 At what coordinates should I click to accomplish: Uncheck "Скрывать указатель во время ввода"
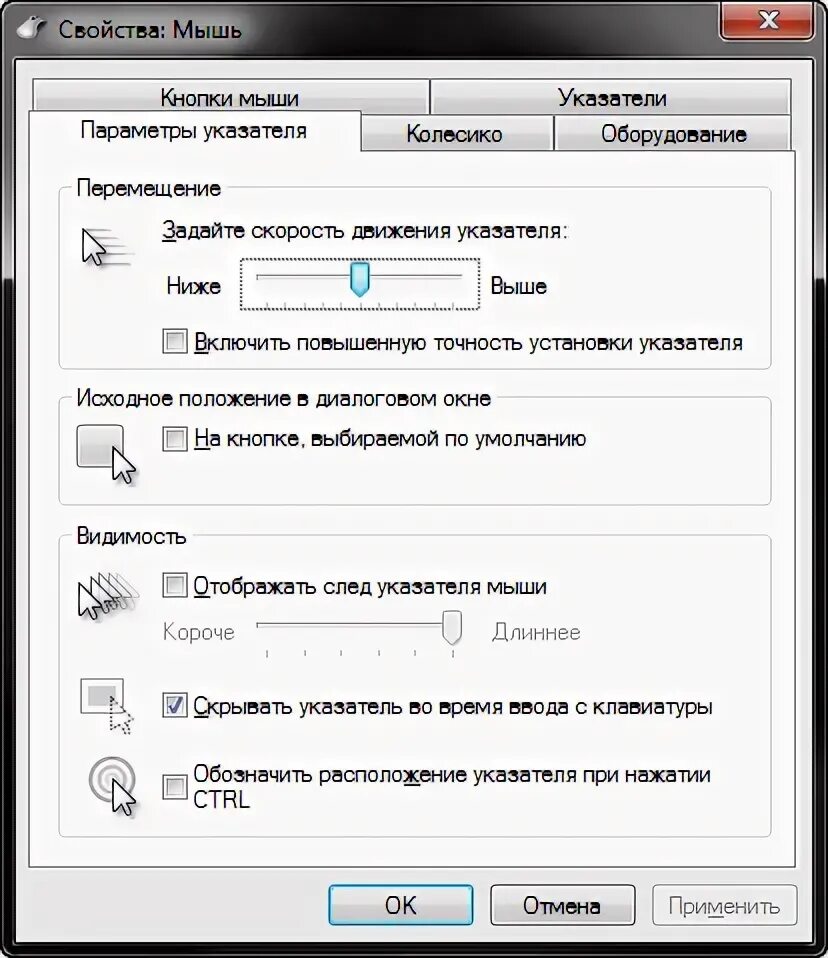174,706
